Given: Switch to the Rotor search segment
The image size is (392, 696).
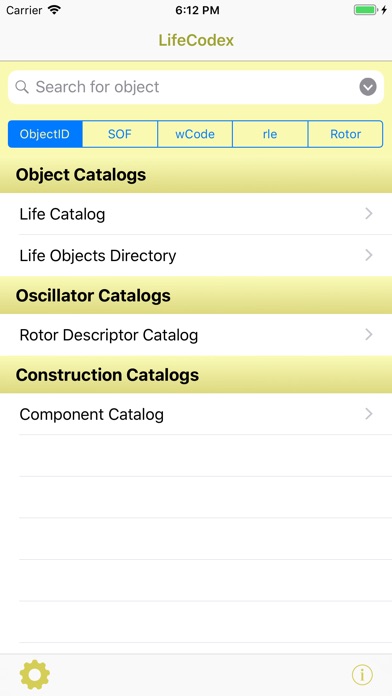Looking at the screenshot, I should [x=345, y=134].
